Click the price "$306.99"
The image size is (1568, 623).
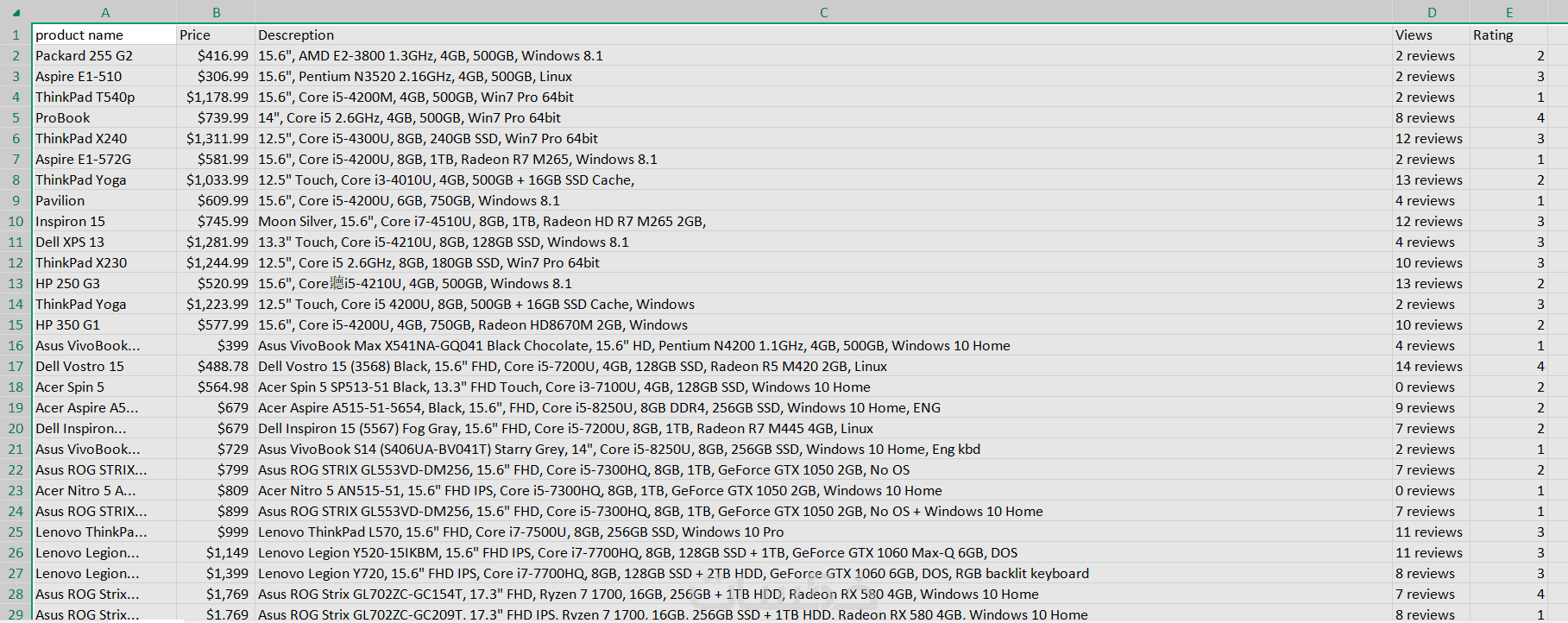(216, 76)
